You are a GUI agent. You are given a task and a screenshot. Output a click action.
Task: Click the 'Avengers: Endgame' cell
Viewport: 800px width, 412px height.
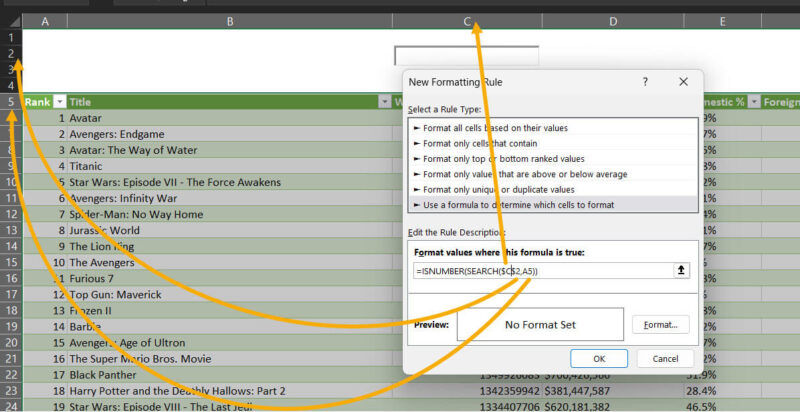pyautogui.click(x=230, y=134)
